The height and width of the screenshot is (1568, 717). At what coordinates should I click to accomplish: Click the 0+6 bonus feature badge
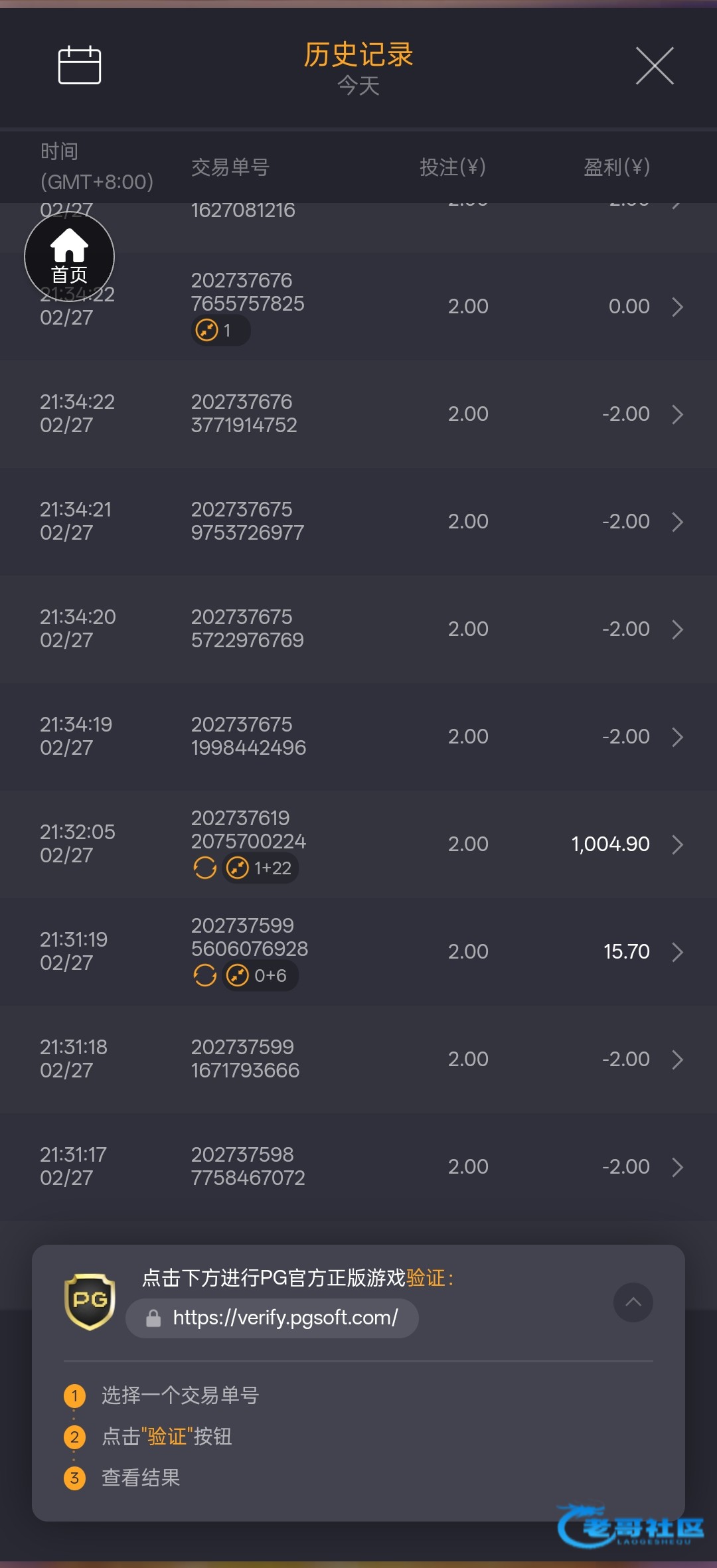[259, 975]
